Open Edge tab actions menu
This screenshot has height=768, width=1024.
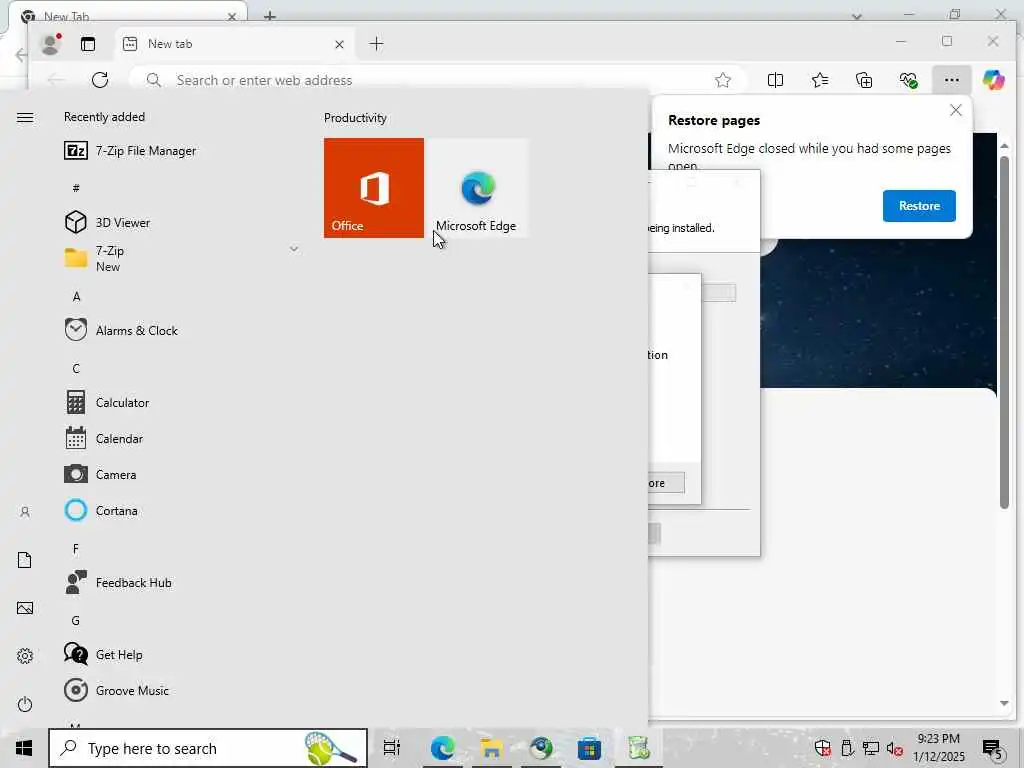tap(88, 44)
